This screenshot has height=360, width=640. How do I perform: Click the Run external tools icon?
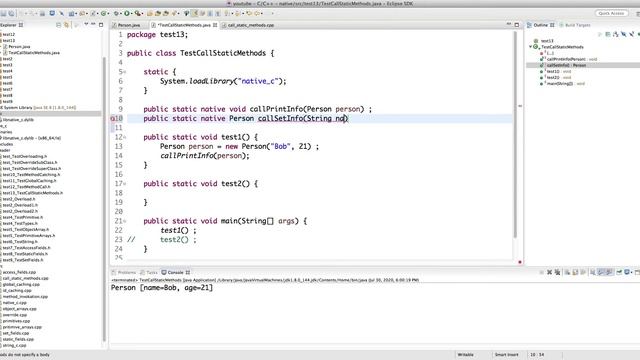(138, 13)
